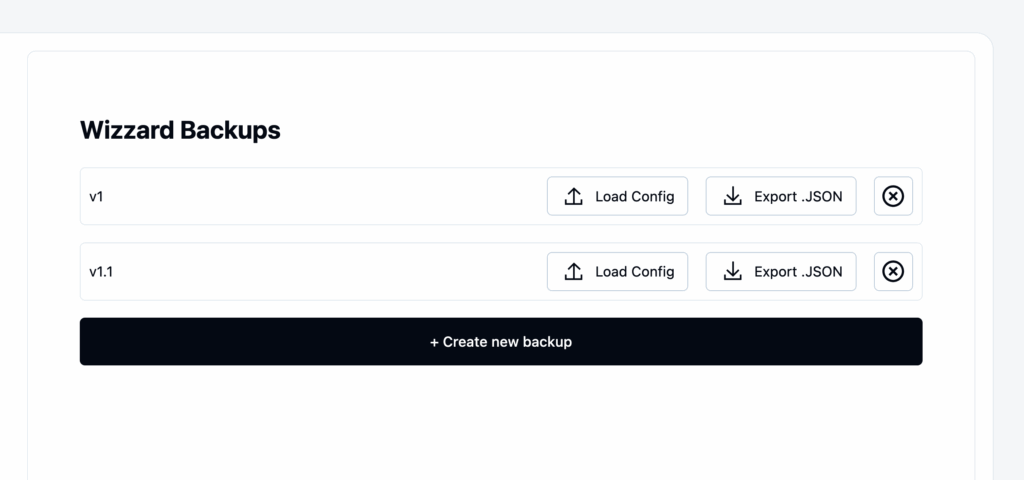Select the v1.1 backup name label
This screenshot has width=1024, height=480.
101,272
